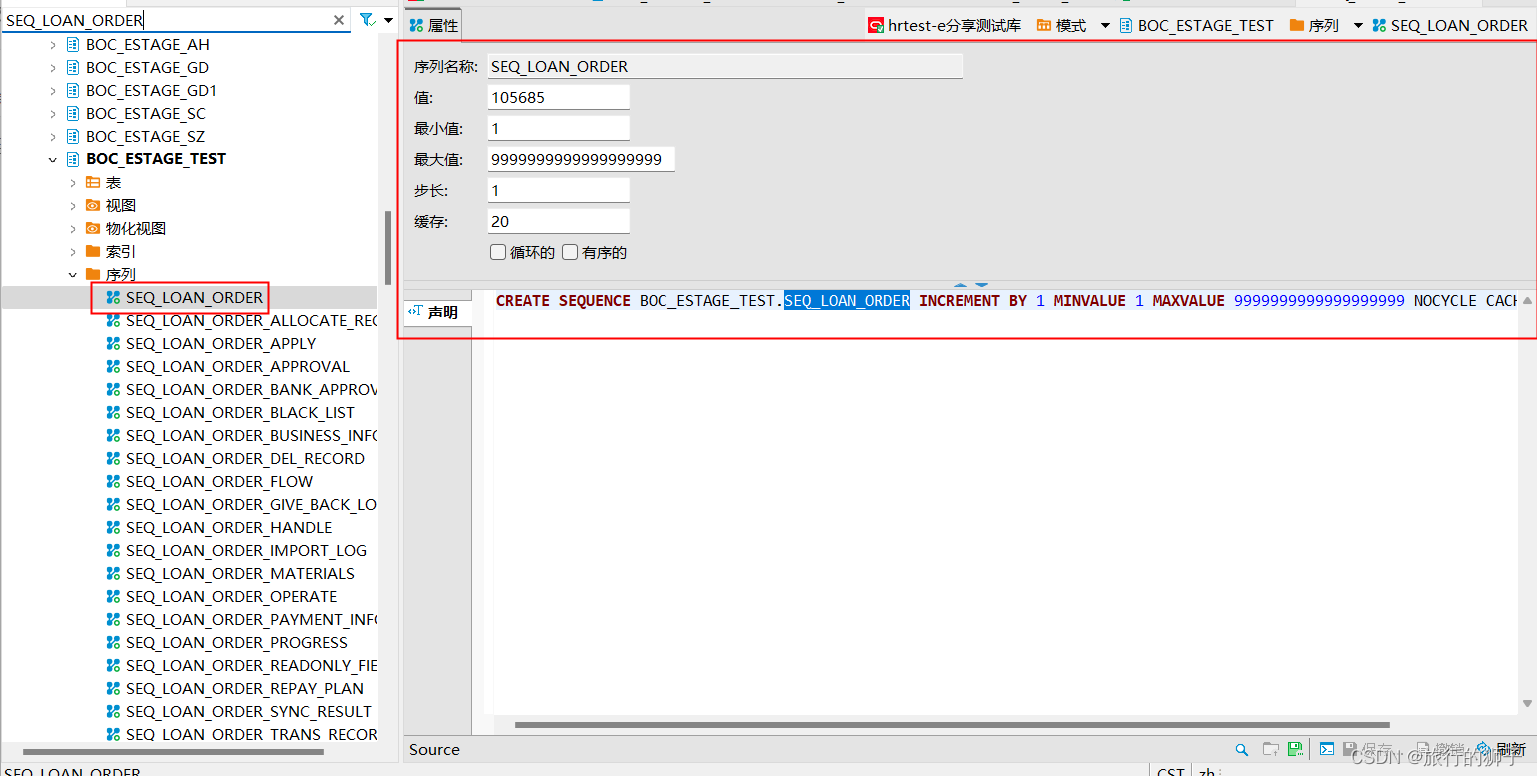The height and width of the screenshot is (776, 1537).
Task: Click the 视图 views folder icon
Action: [x=93, y=205]
